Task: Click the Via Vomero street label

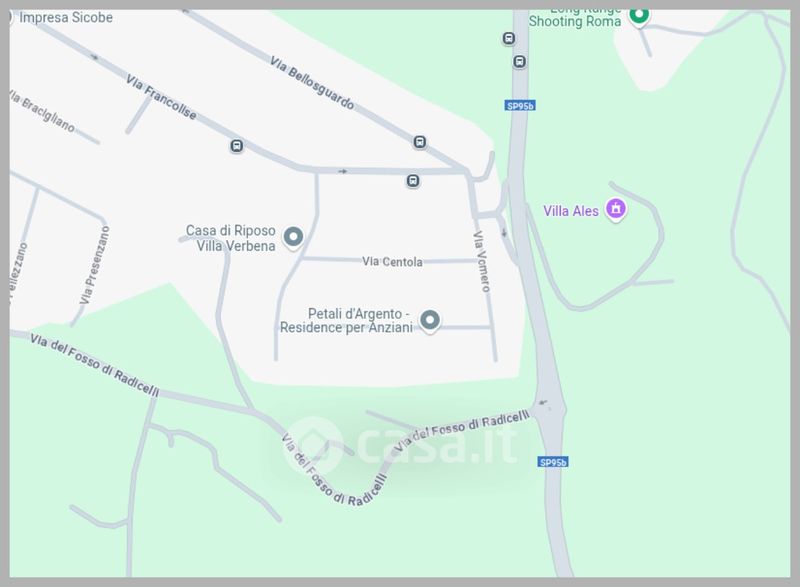Action: [x=482, y=261]
